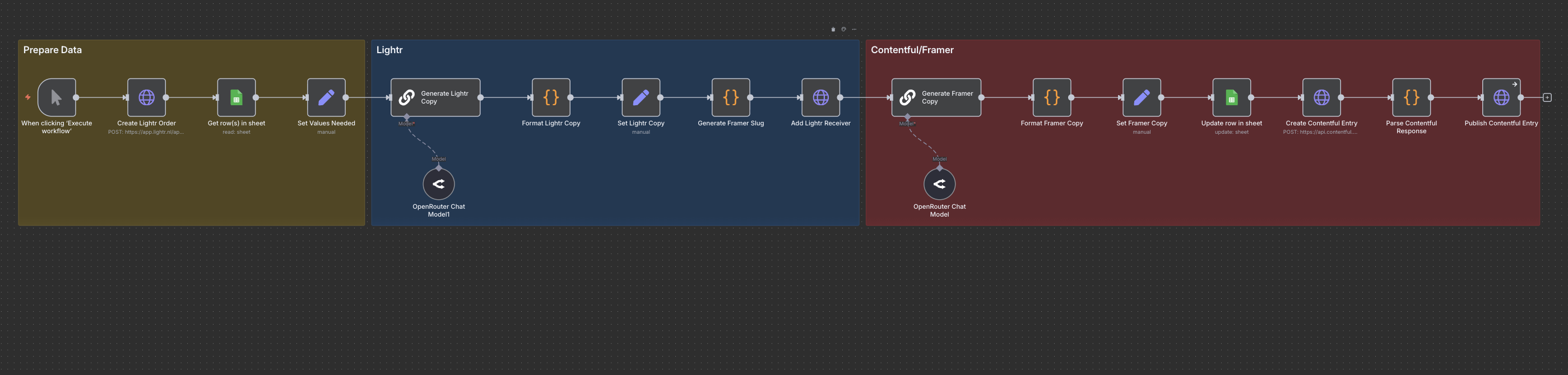Viewport: 1568px width, 375px height.
Task: Click the Set Values Needed edit node
Action: [x=326, y=97]
